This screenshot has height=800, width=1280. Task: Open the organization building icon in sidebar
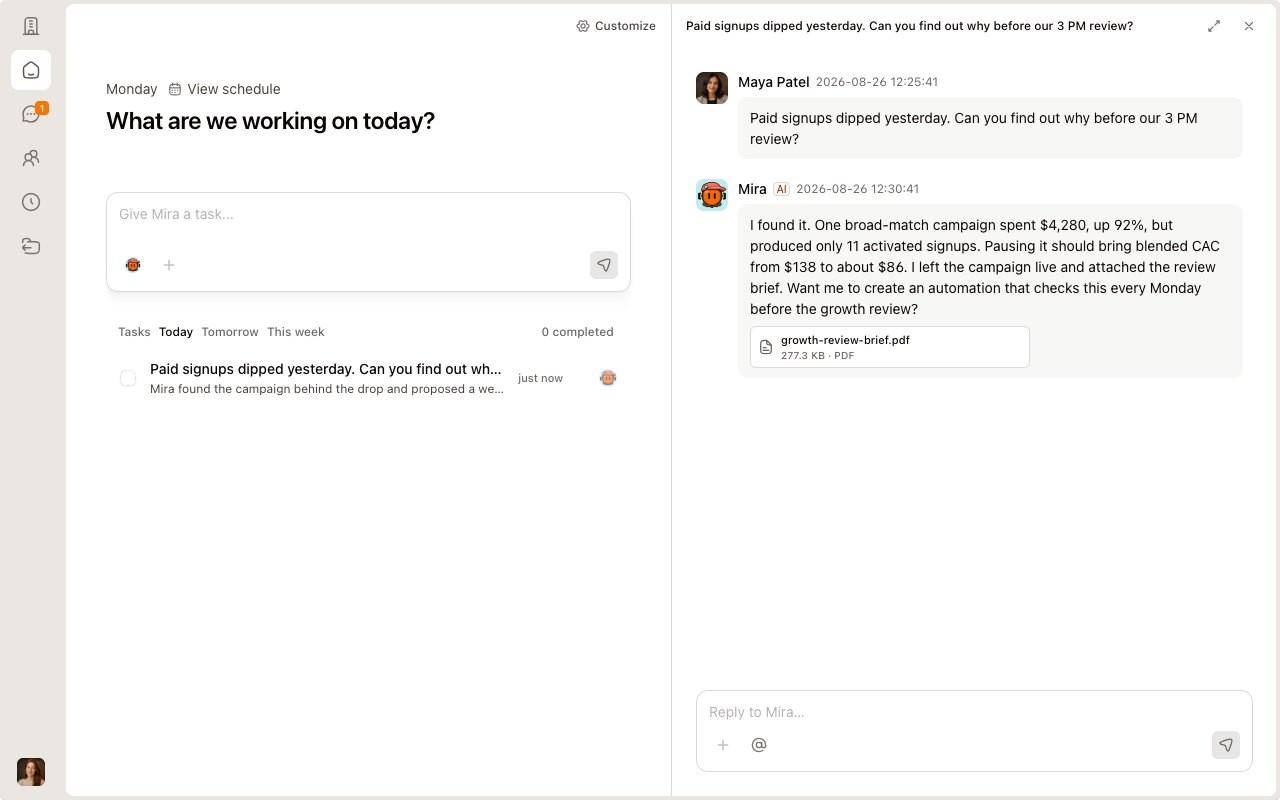(31, 26)
